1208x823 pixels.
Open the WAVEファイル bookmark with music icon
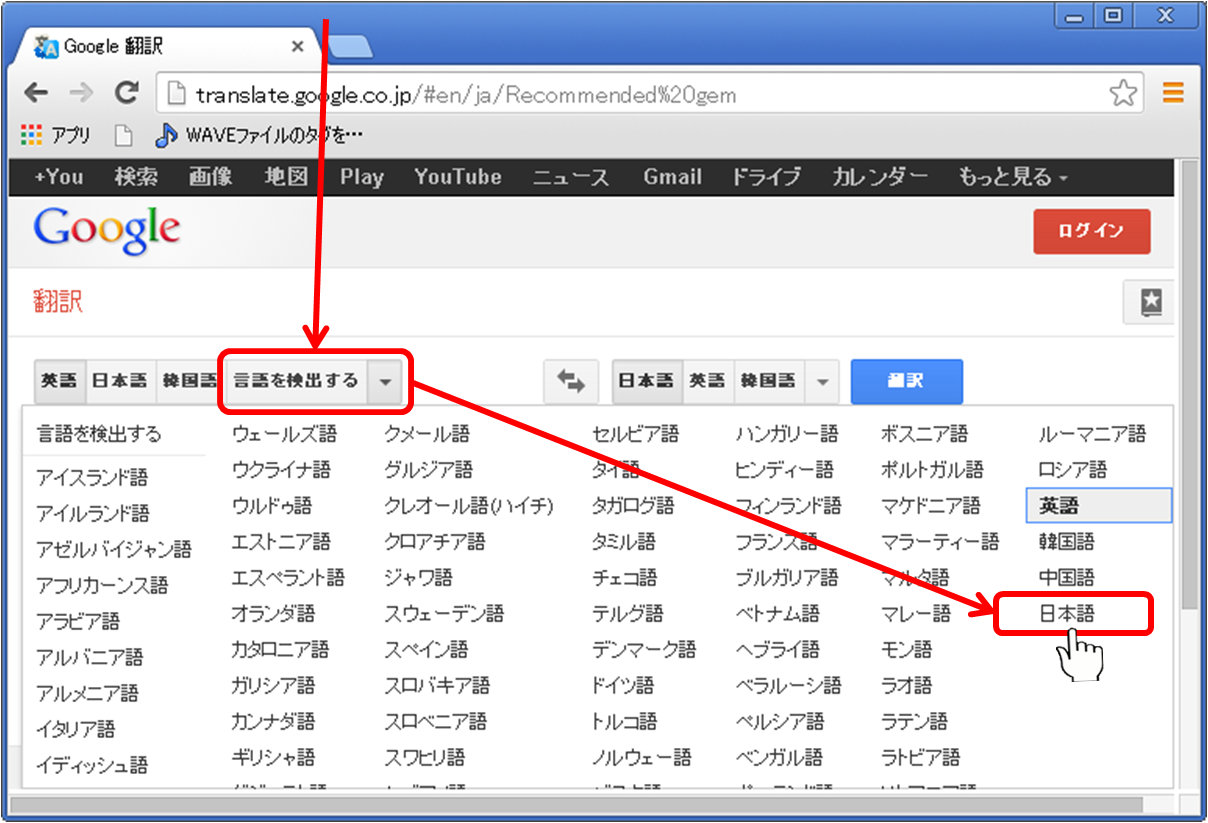click(260, 135)
